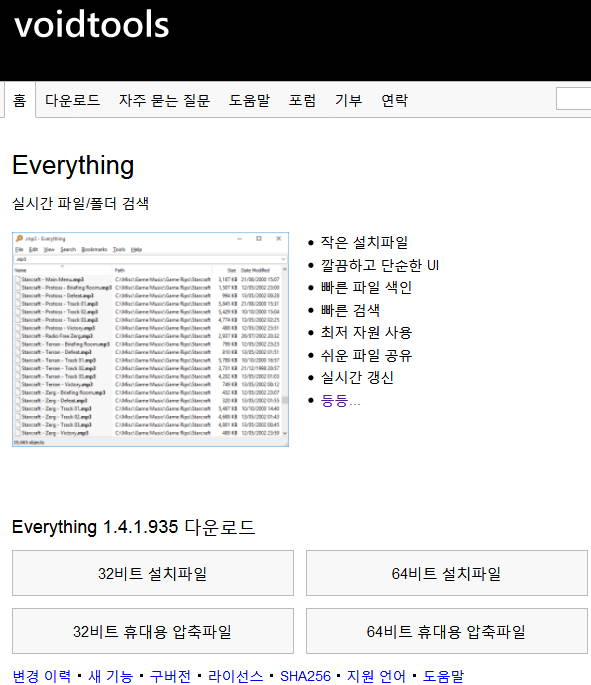Click the 빠른 검색 bullet text
This screenshot has width=591, height=685.
350,310
